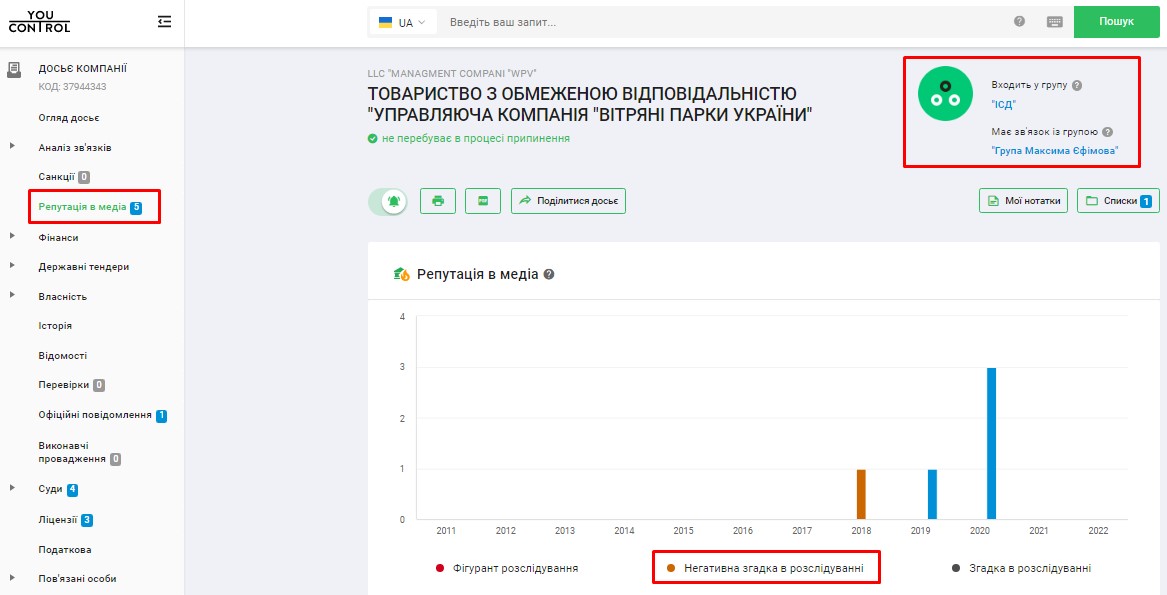The width and height of the screenshot is (1167, 595).
Task: Expand the Аналіз зв'язків section
Action: pyautogui.click(x=13, y=148)
